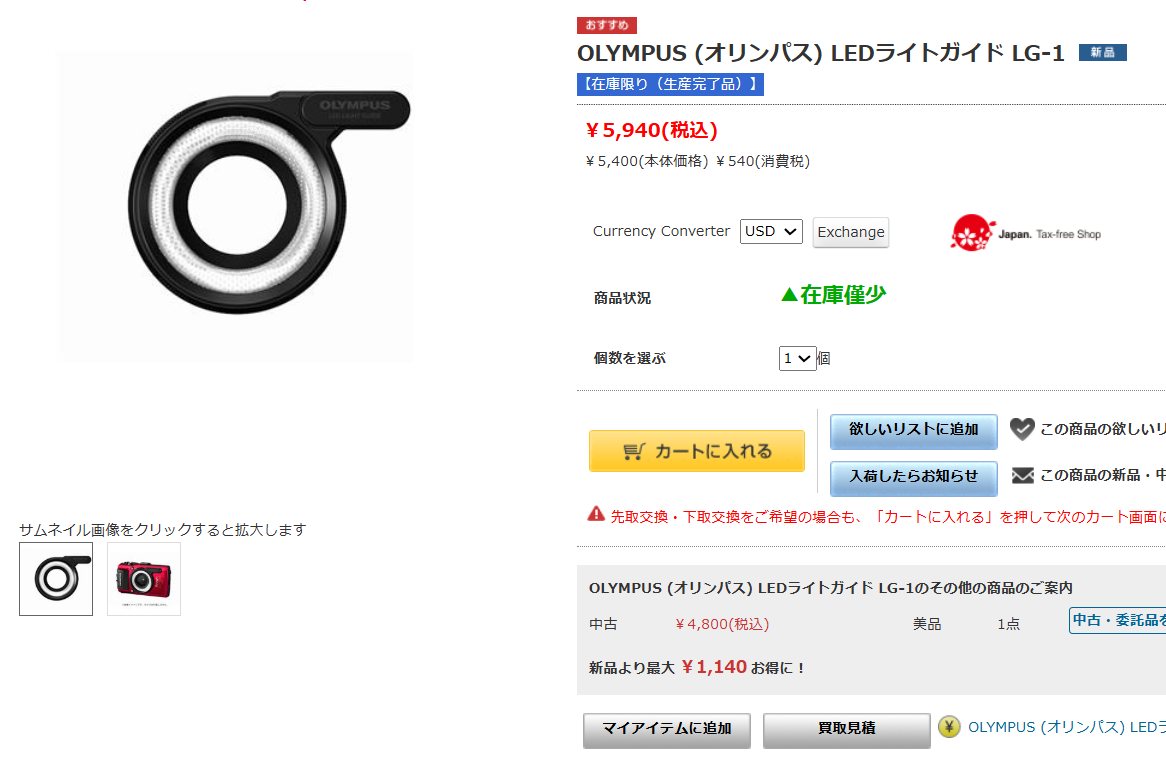Open the 中古・委託品 link button

(x=1117, y=620)
